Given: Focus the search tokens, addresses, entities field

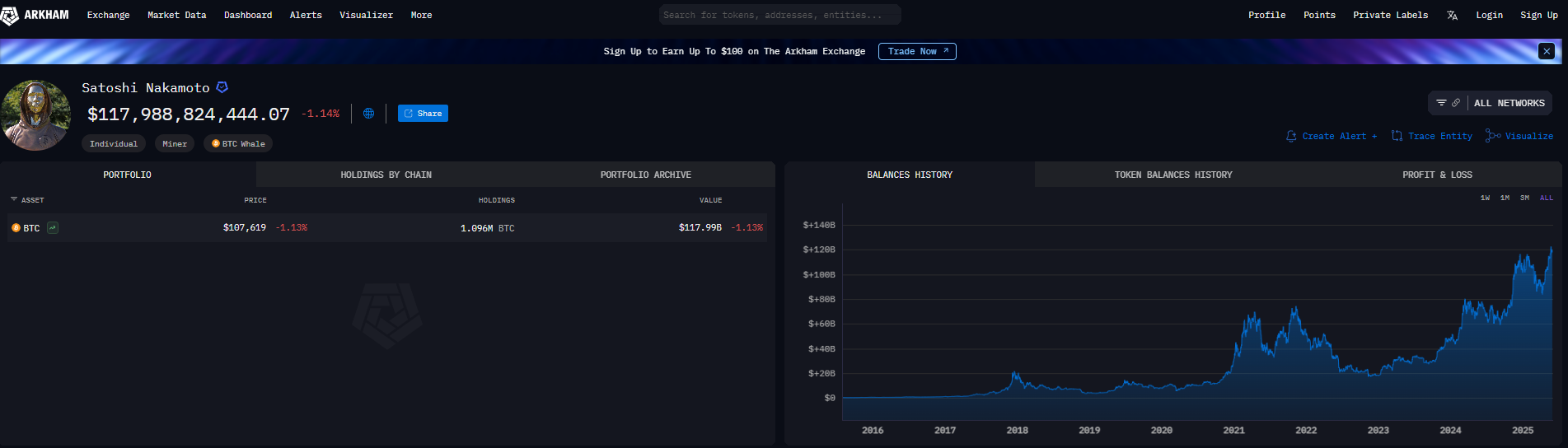Looking at the screenshot, I should 779,15.
